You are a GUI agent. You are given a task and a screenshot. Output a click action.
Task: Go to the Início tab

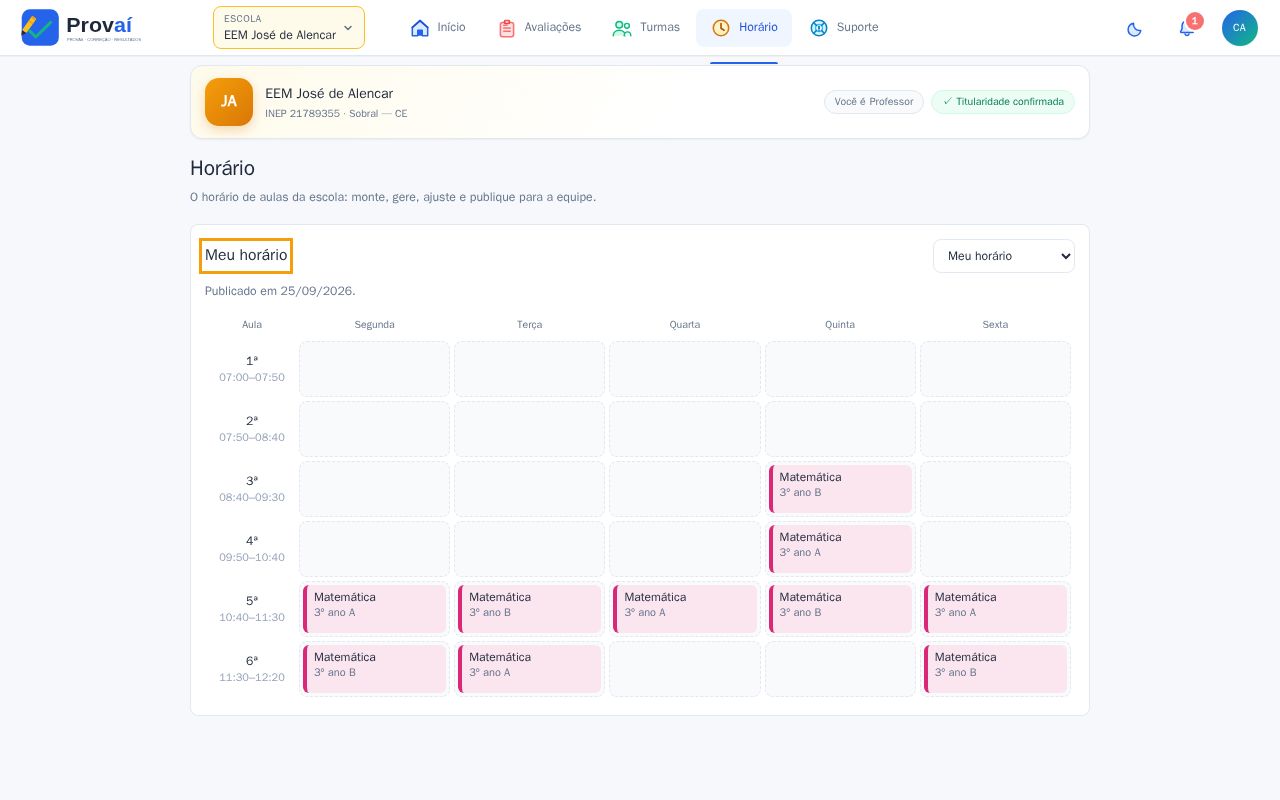(438, 28)
